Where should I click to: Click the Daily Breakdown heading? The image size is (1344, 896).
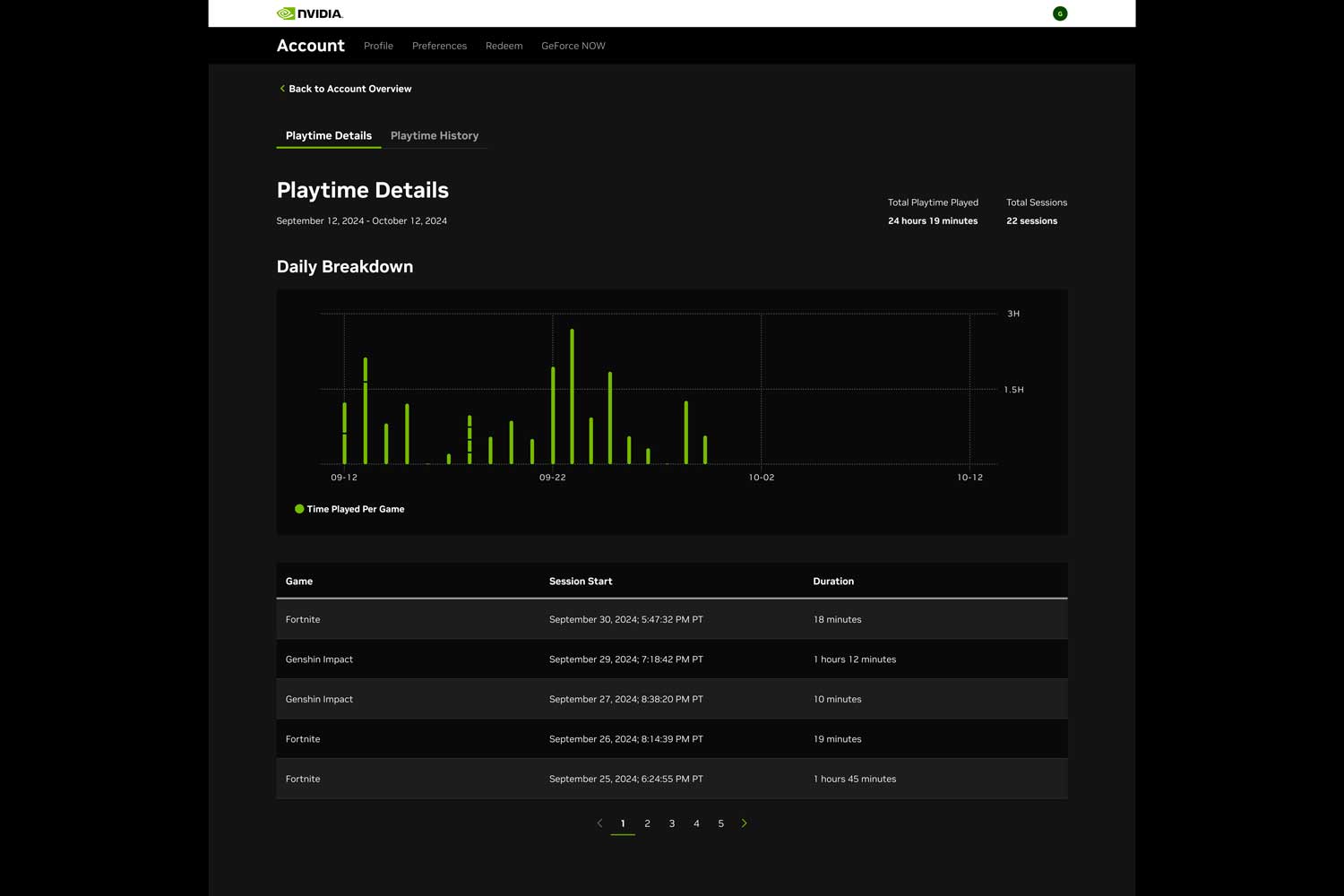coord(345,267)
